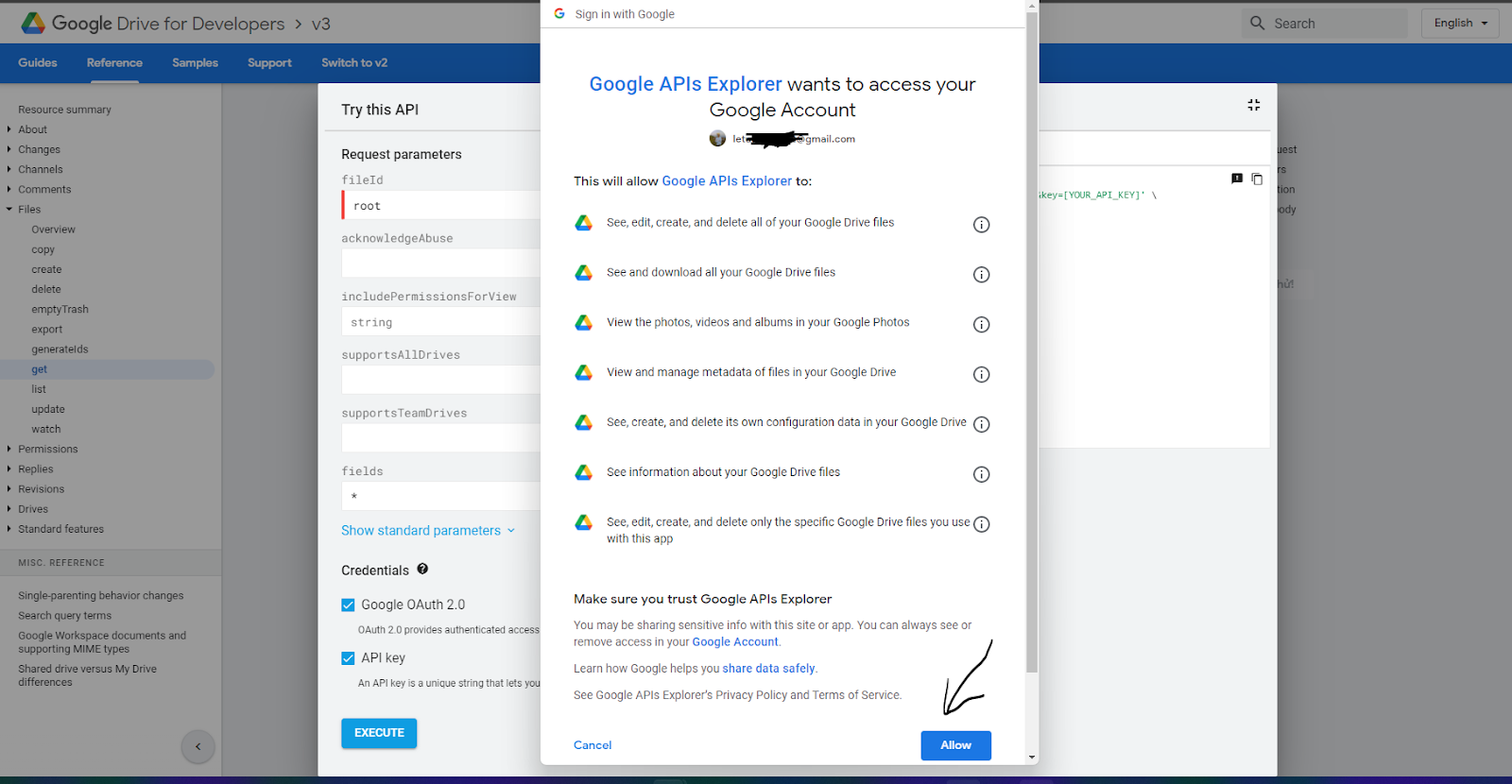The width and height of the screenshot is (1512, 784).
Task: Click the Search box in header
Action: (1325, 24)
